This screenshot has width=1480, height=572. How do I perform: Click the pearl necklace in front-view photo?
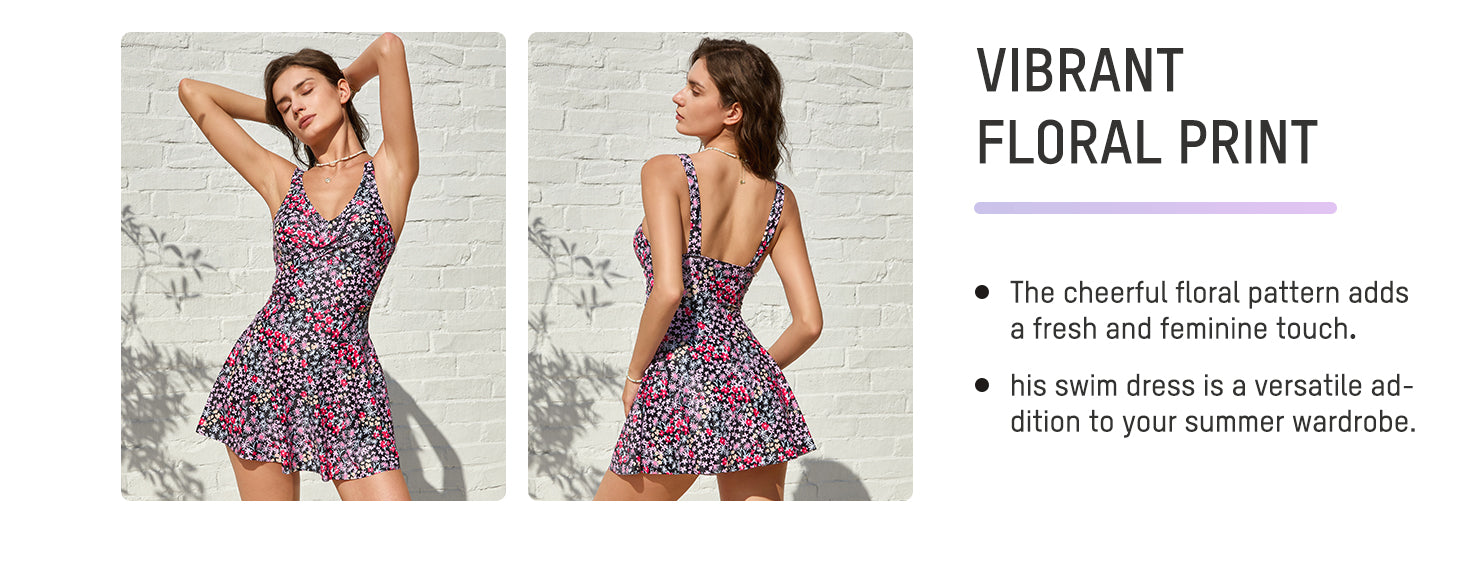coord(338,163)
